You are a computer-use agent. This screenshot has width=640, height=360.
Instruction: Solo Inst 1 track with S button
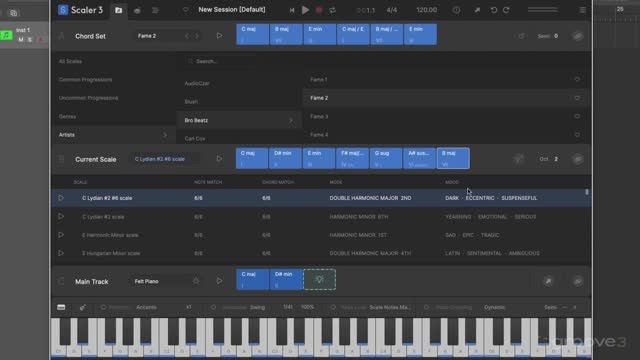30,40
